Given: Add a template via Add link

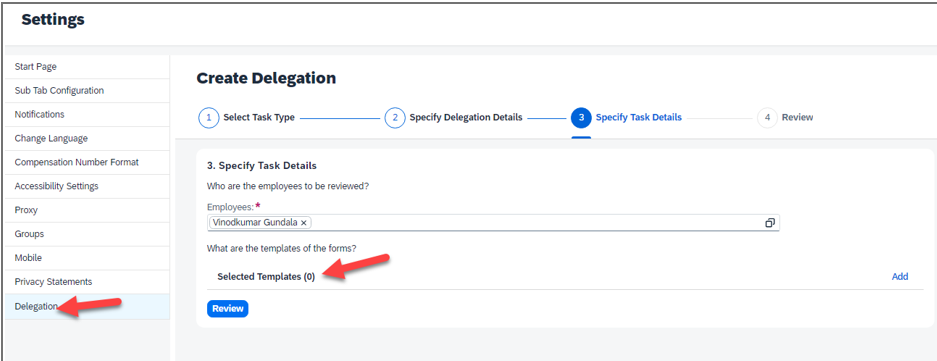Looking at the screenshot, I should [x=900, y=277].
